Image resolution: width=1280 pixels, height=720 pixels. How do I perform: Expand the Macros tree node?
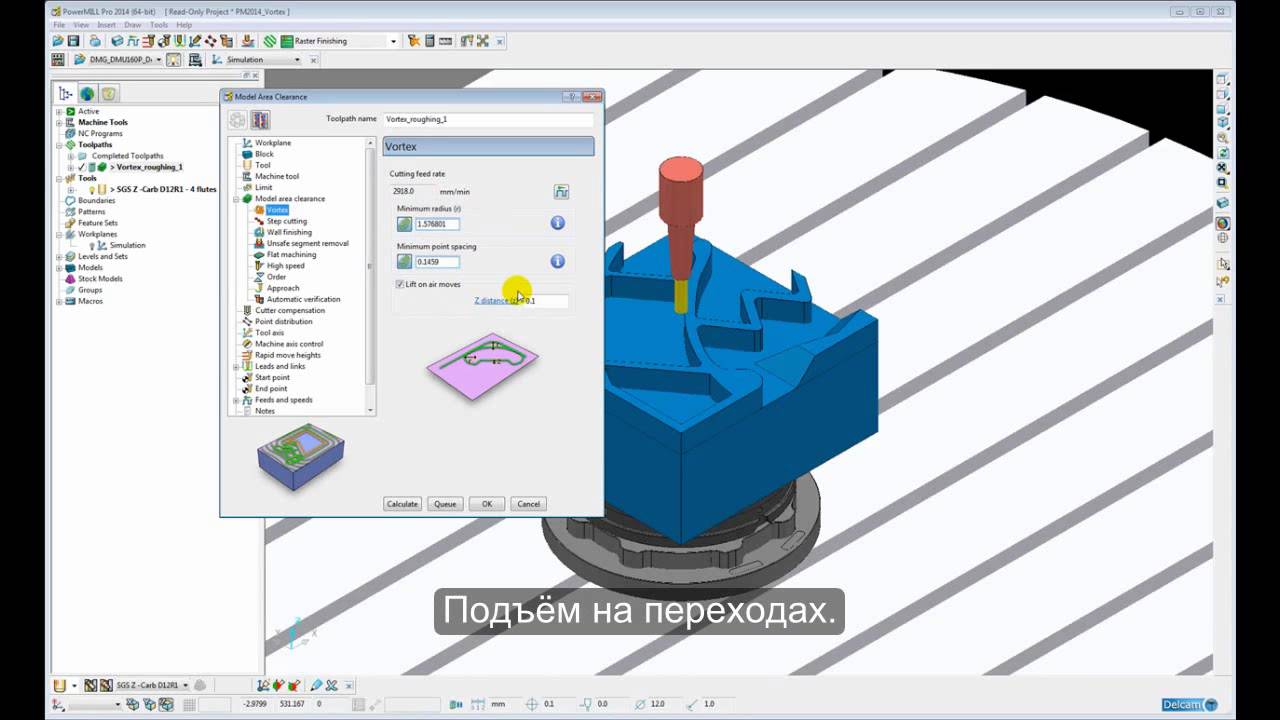click(x=59, y=301)
